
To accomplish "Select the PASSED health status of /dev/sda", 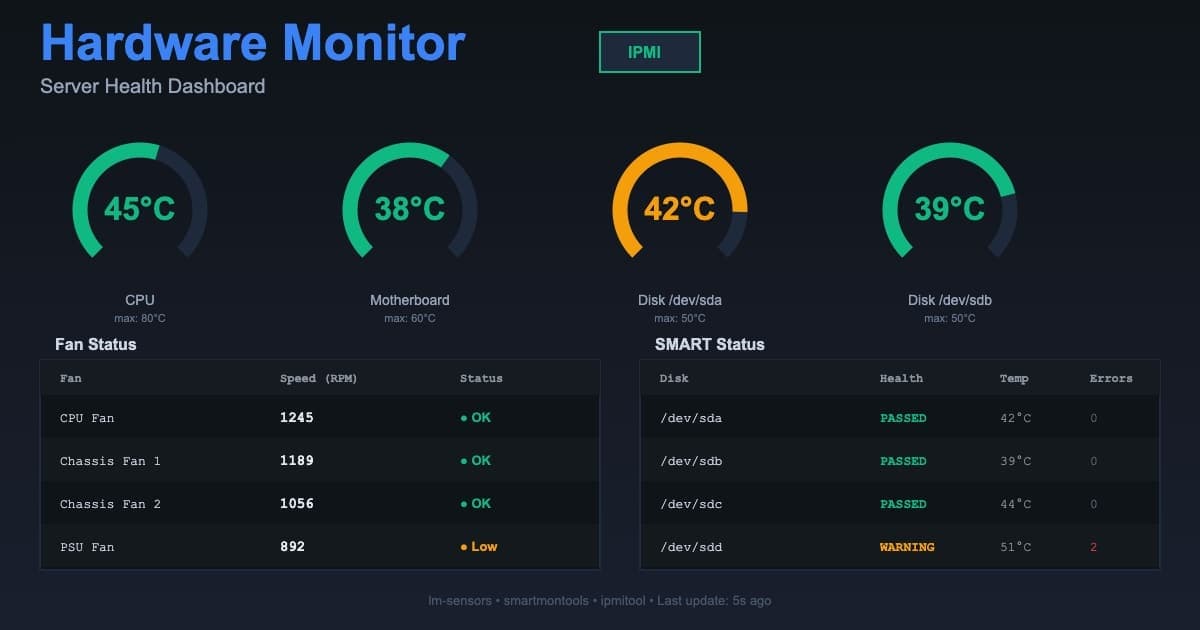I will [x=903, y=417].
